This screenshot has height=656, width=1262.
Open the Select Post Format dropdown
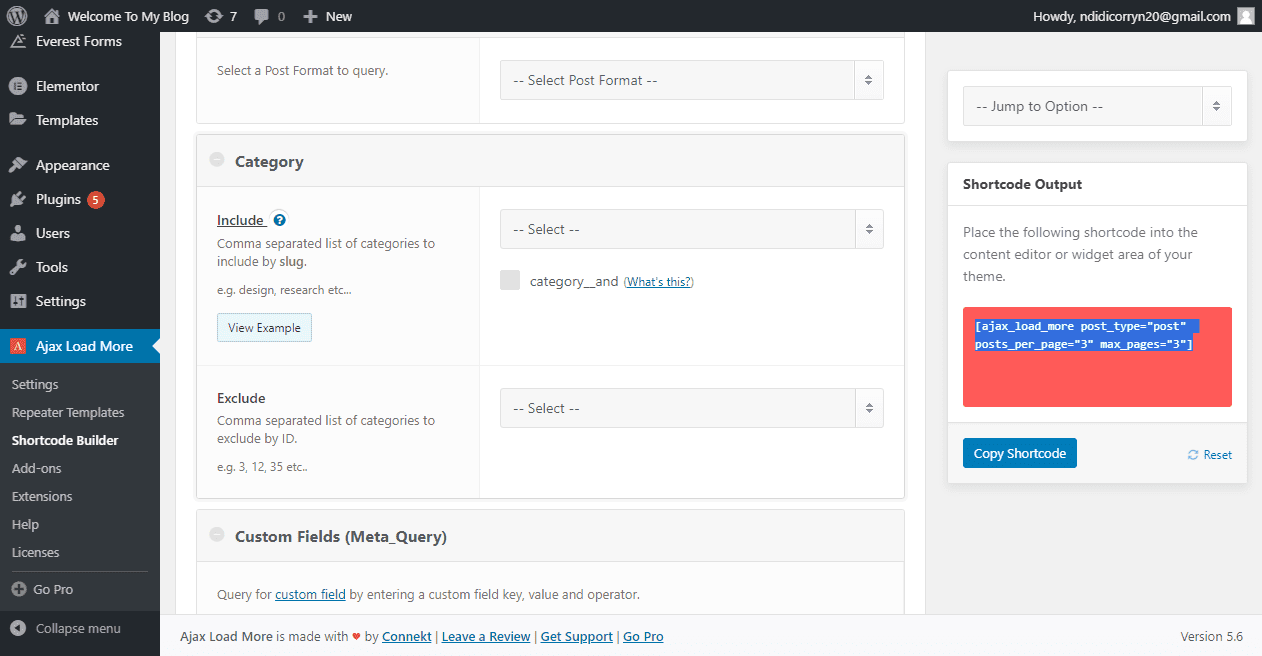click(x=692, y=80)
